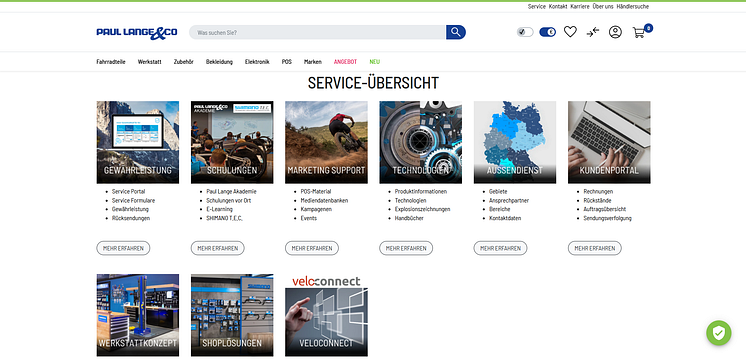Select 'Sendungsverfolgung' list entry
746x361 pixels.
(608, 218)
